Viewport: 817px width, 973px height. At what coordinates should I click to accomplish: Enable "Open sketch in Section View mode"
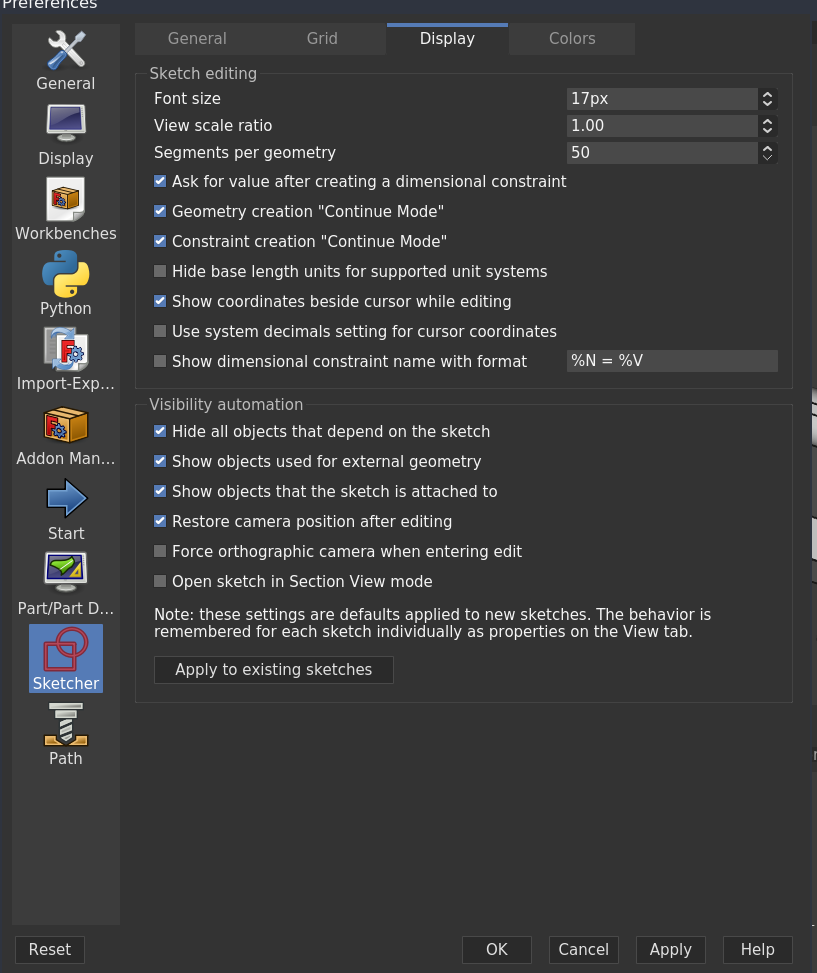click(x=160, y=581)
